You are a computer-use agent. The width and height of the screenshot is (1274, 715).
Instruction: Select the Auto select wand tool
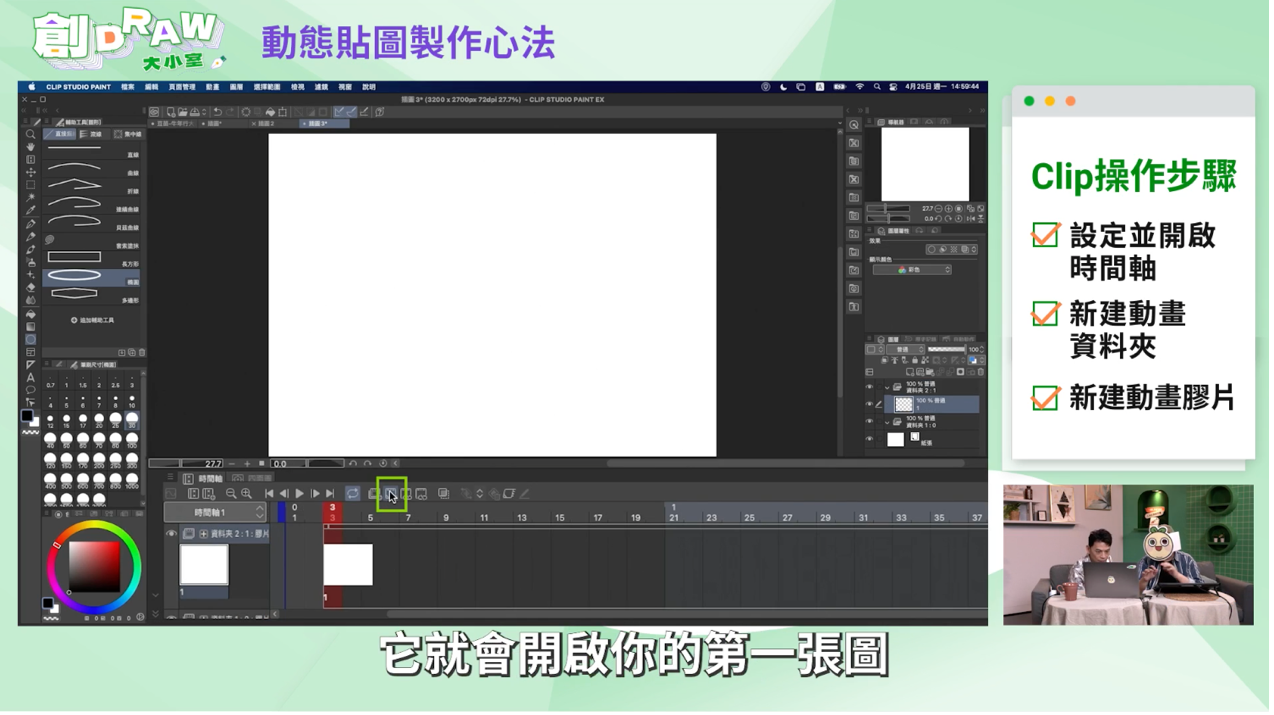click(31, 197)
